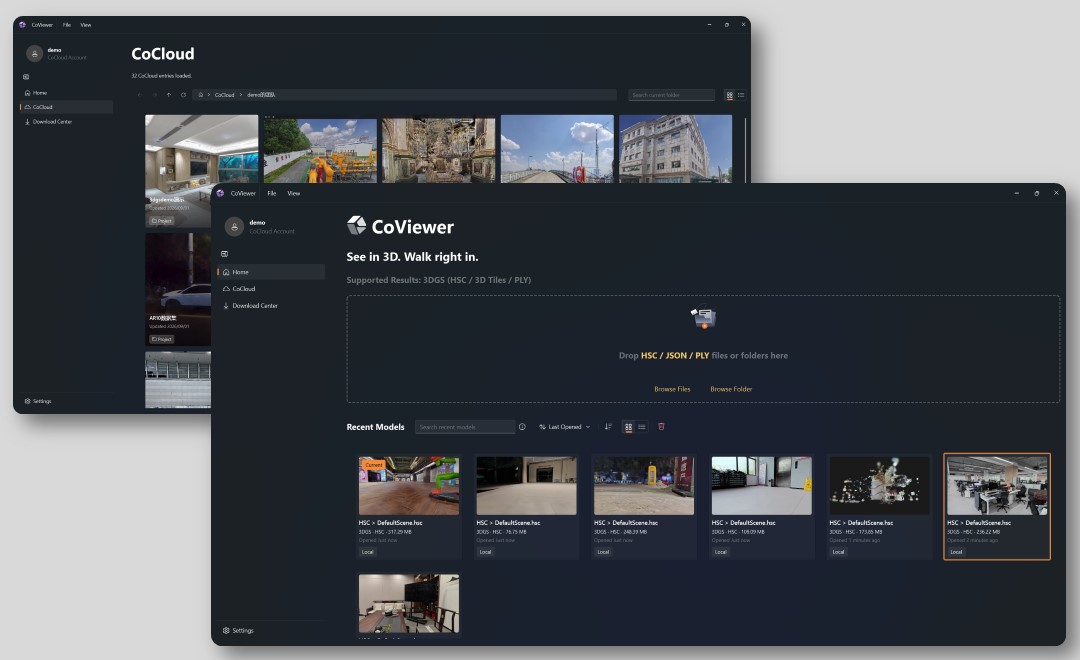
Task: Open File menu in the front window
Action: (271, 194)
